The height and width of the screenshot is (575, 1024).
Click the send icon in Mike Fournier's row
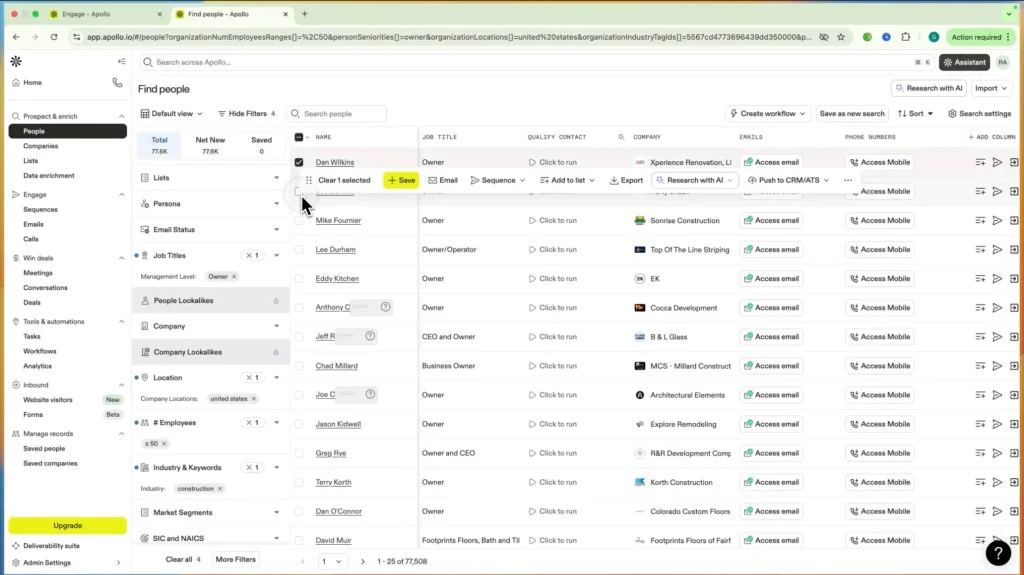click(997, 220)
